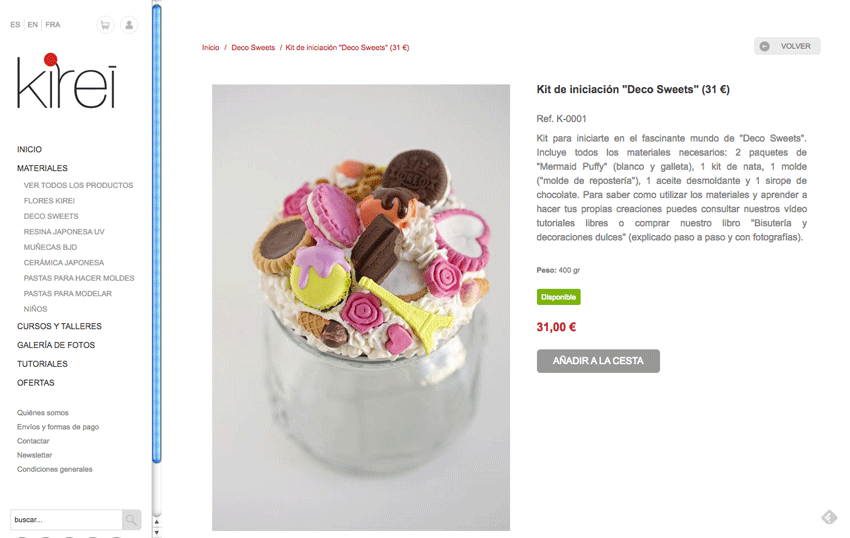Click the search magnifier icon
Screen dimensions: 850x538
pos(131,520)
